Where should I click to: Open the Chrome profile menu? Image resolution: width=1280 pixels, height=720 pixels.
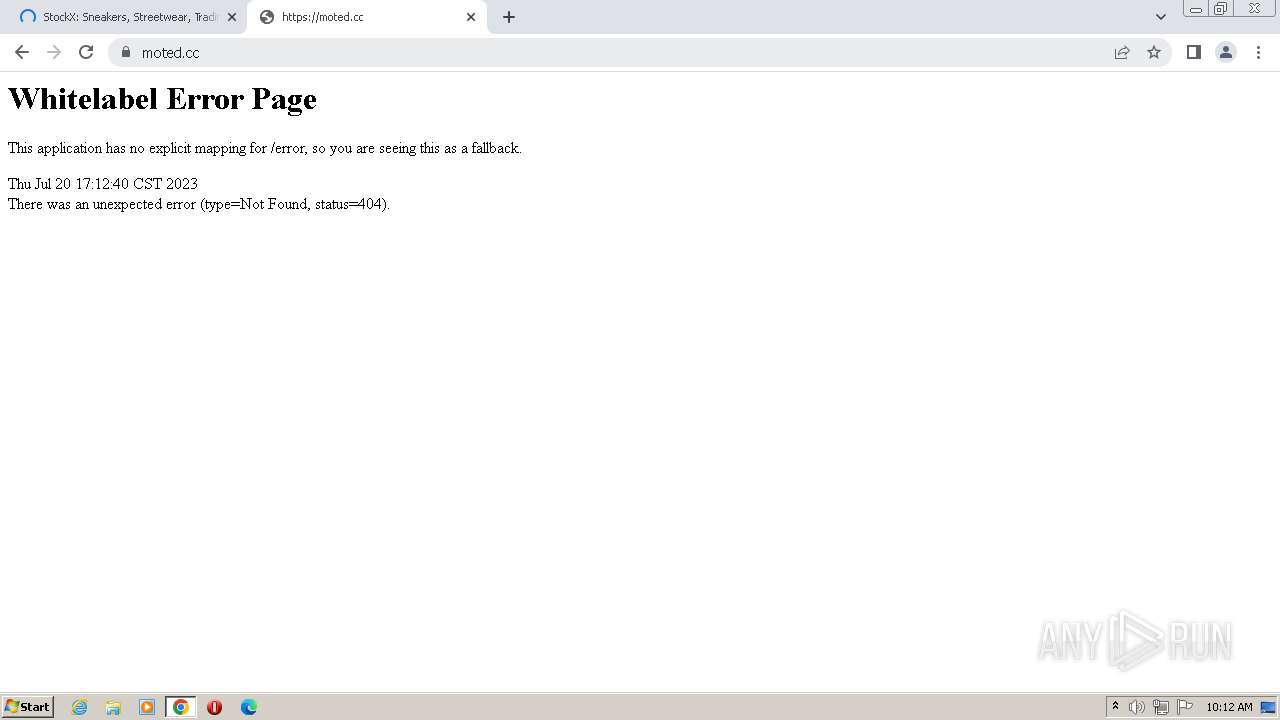click(1226, 52)
